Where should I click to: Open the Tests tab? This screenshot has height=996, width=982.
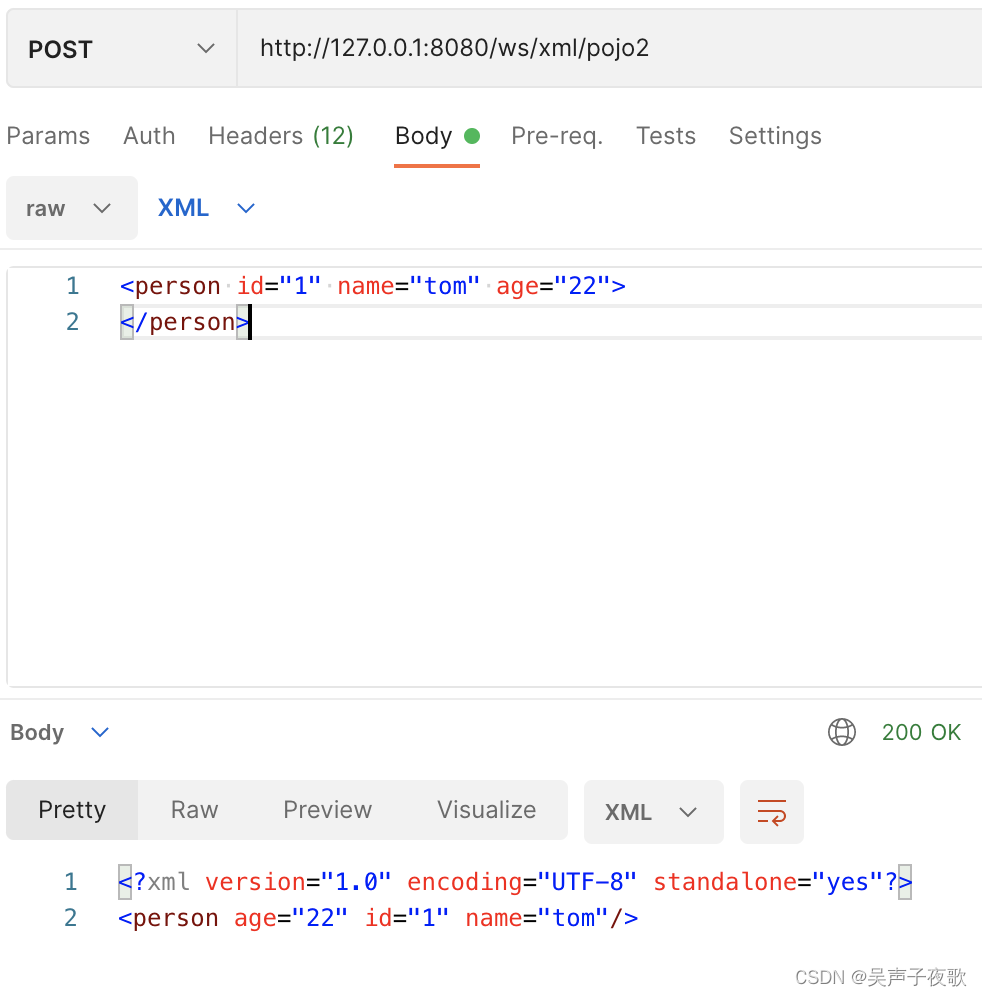tap(666, 136)
